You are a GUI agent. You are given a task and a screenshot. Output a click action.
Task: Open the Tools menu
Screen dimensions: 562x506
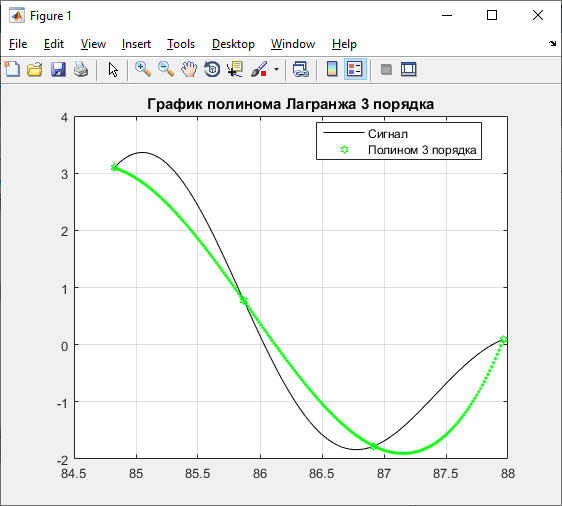tap(181, 44)
